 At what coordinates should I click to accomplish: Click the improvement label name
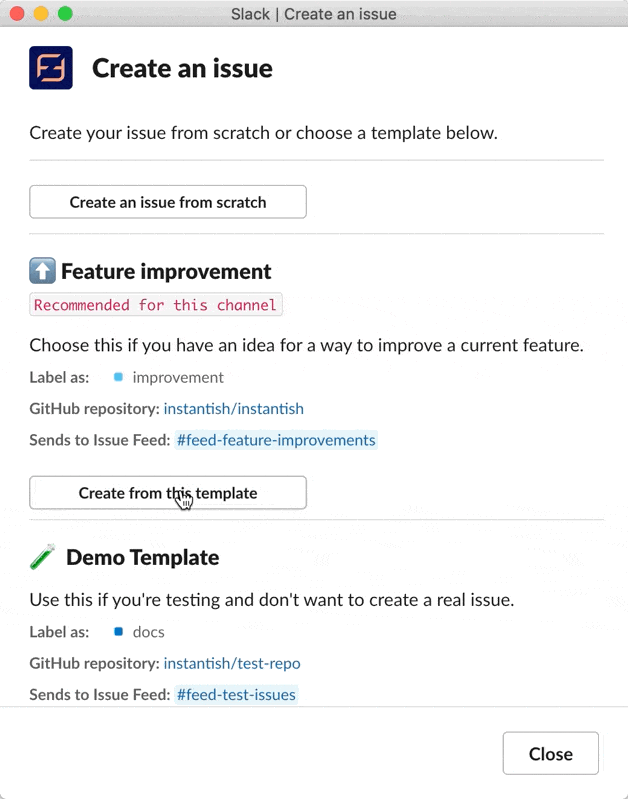pyautogui.click(x=178, y=377)
